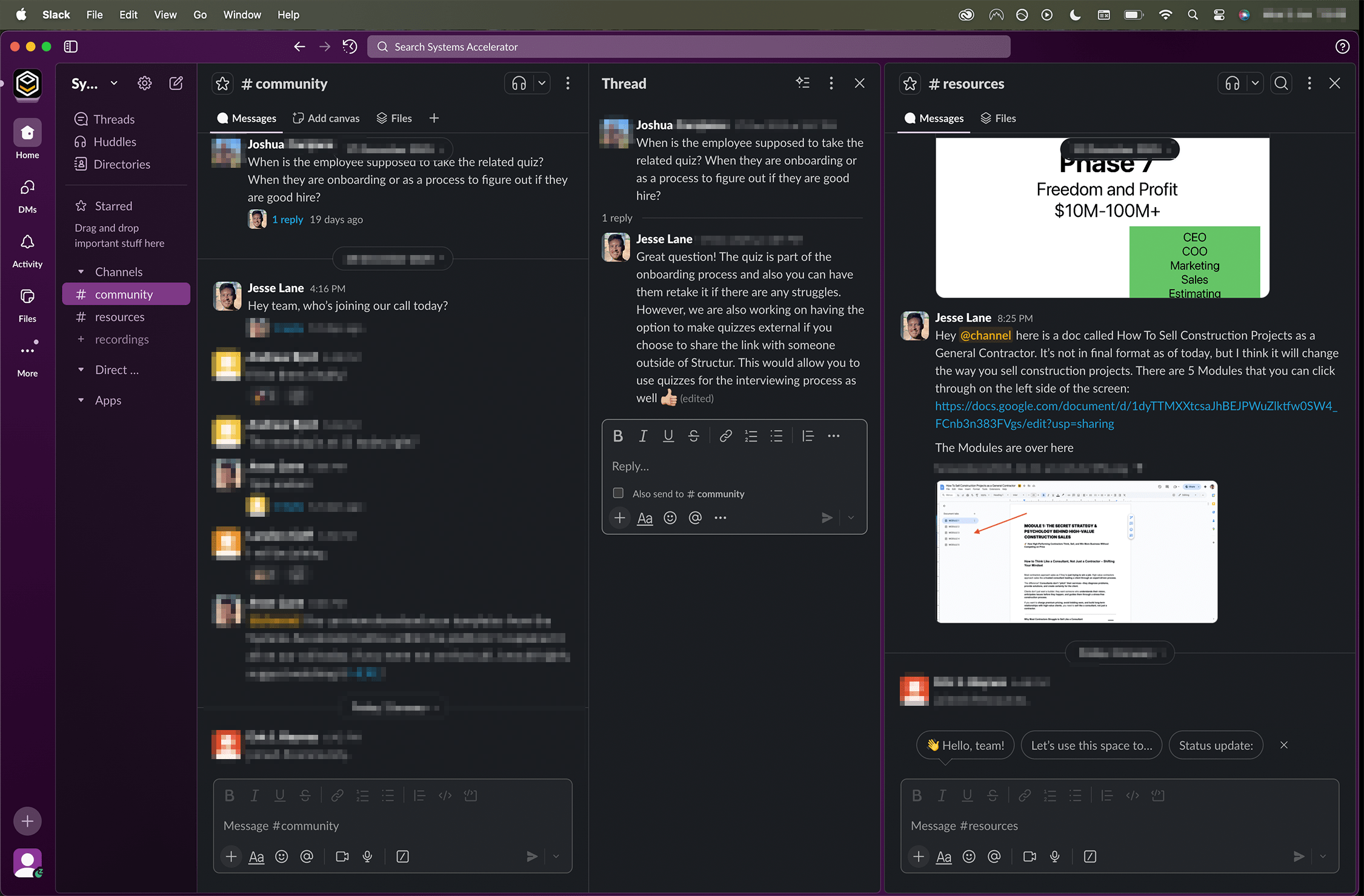Open community huddle options dropdown arrow
This screenshot has width=1364, height=896.
(x=542, y=83)
